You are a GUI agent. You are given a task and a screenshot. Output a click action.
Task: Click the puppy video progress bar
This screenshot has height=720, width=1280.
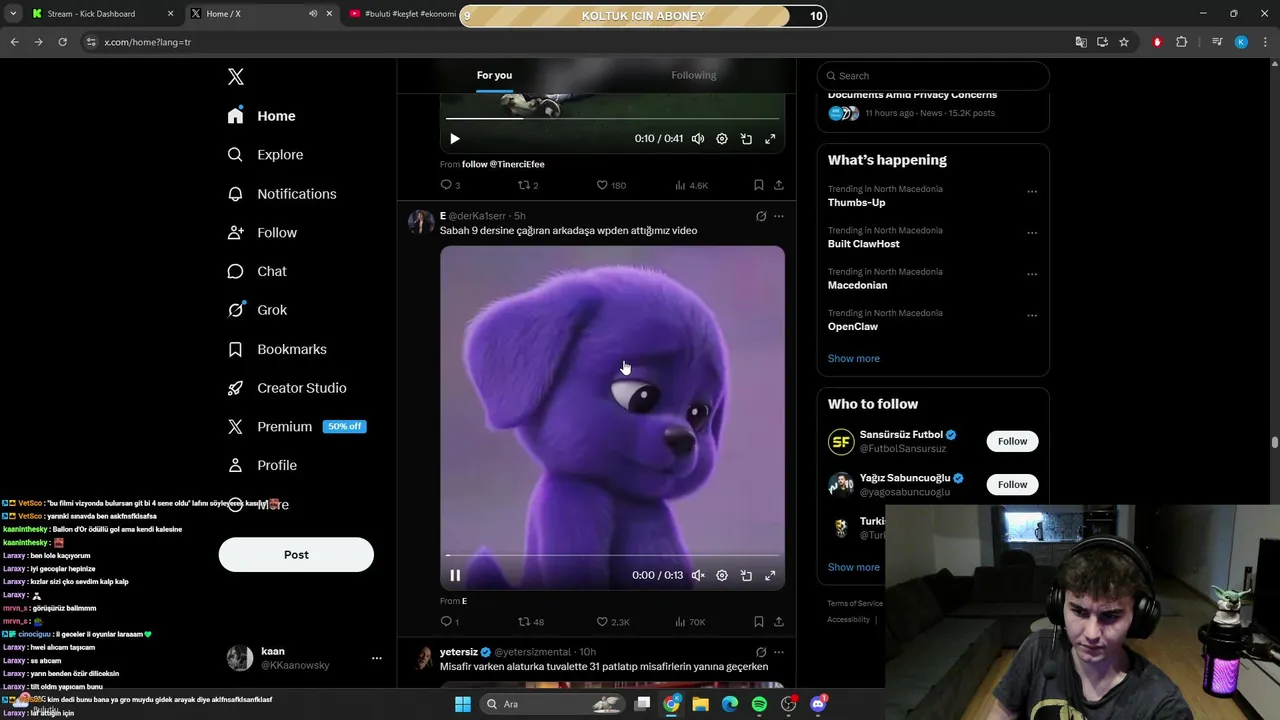click(612, 555)
